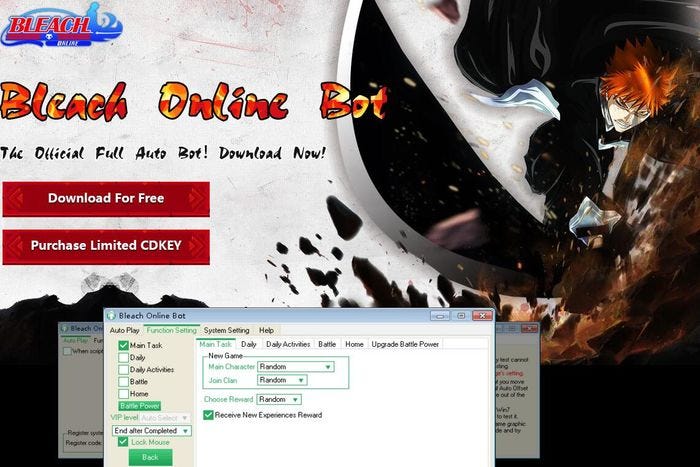Screen dimensions: 700x467
Task: Click the green Back button
Action: [150, 457]
